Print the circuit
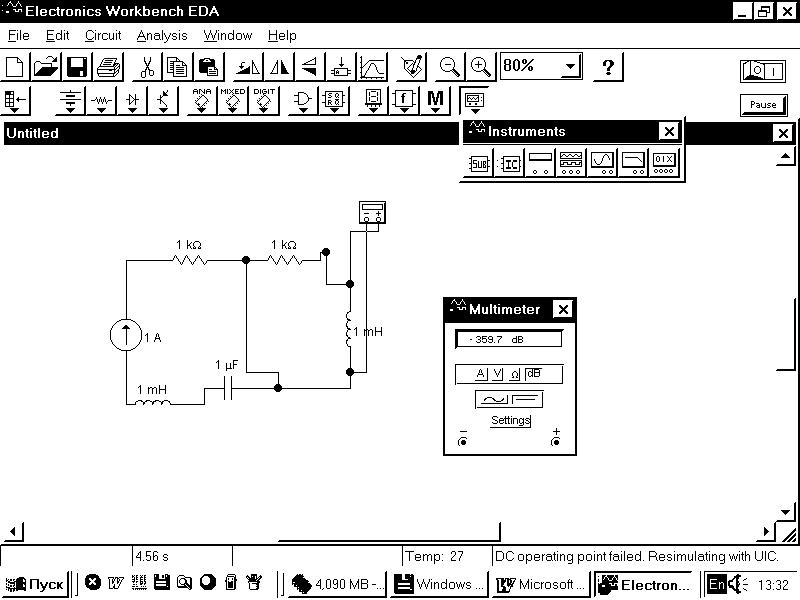 (108, 67)
